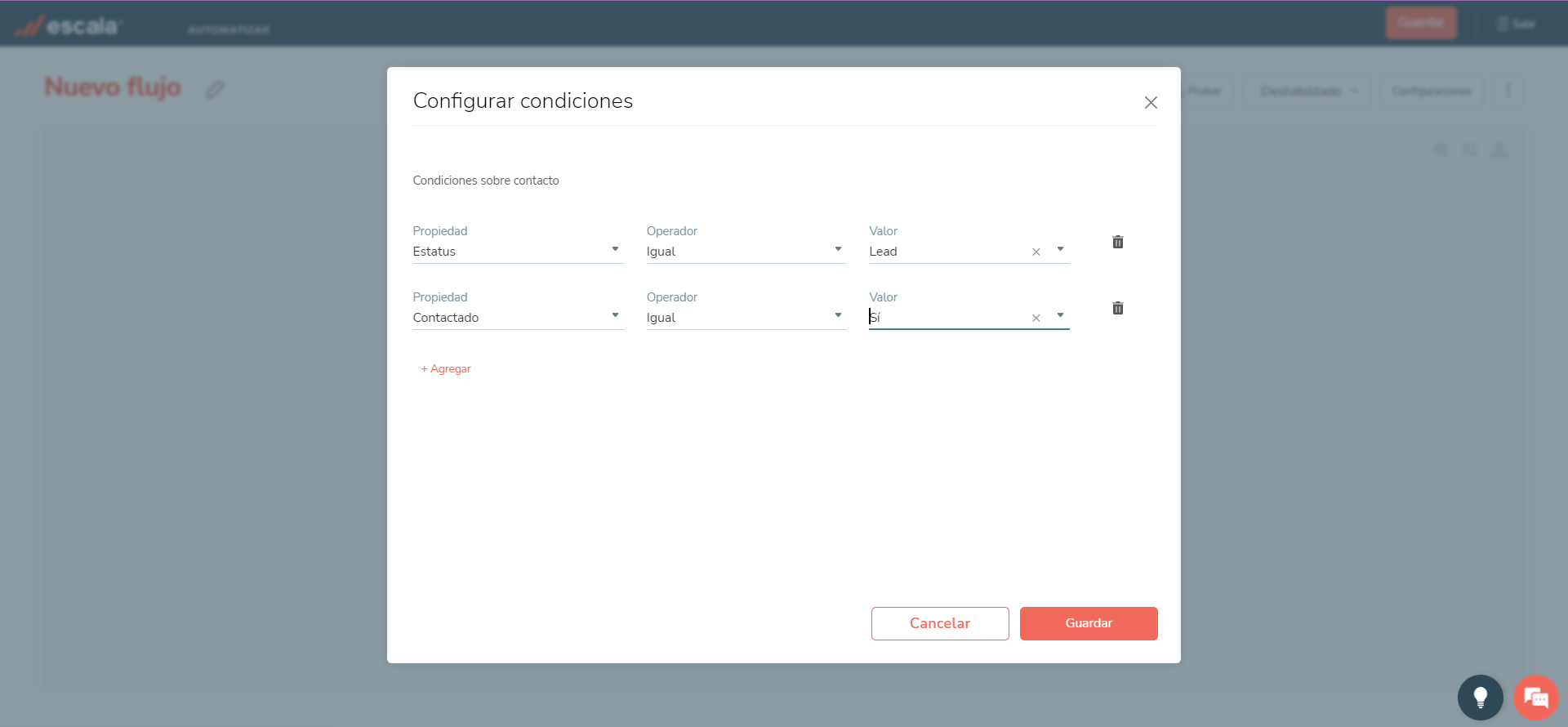
Task: Close the Configurar condiciones dialog
Action: [1151, 103]
